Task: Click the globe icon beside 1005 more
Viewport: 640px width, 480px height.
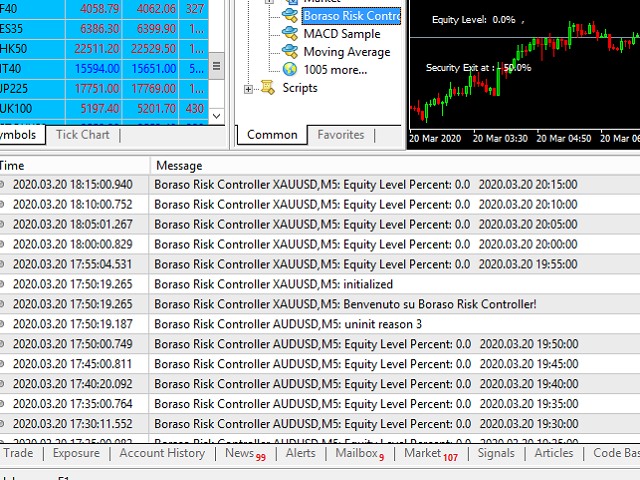Action: [290, 70]
